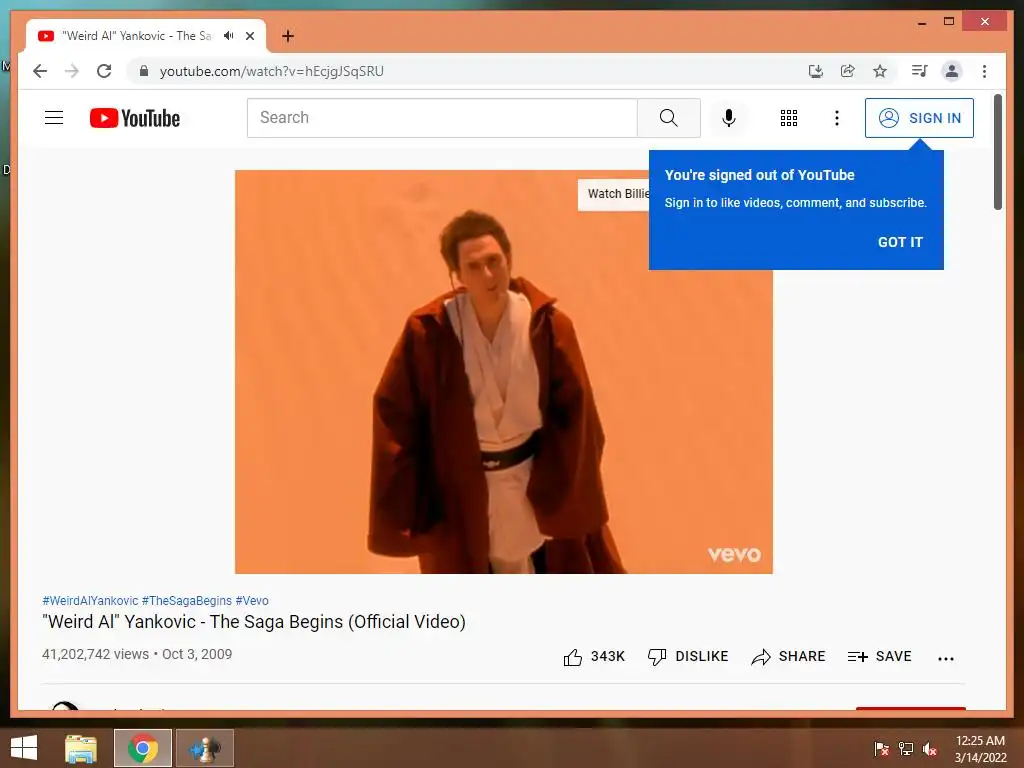Click the magnifier search button
The image size is (1024, 768).
[x=669, y=118]
